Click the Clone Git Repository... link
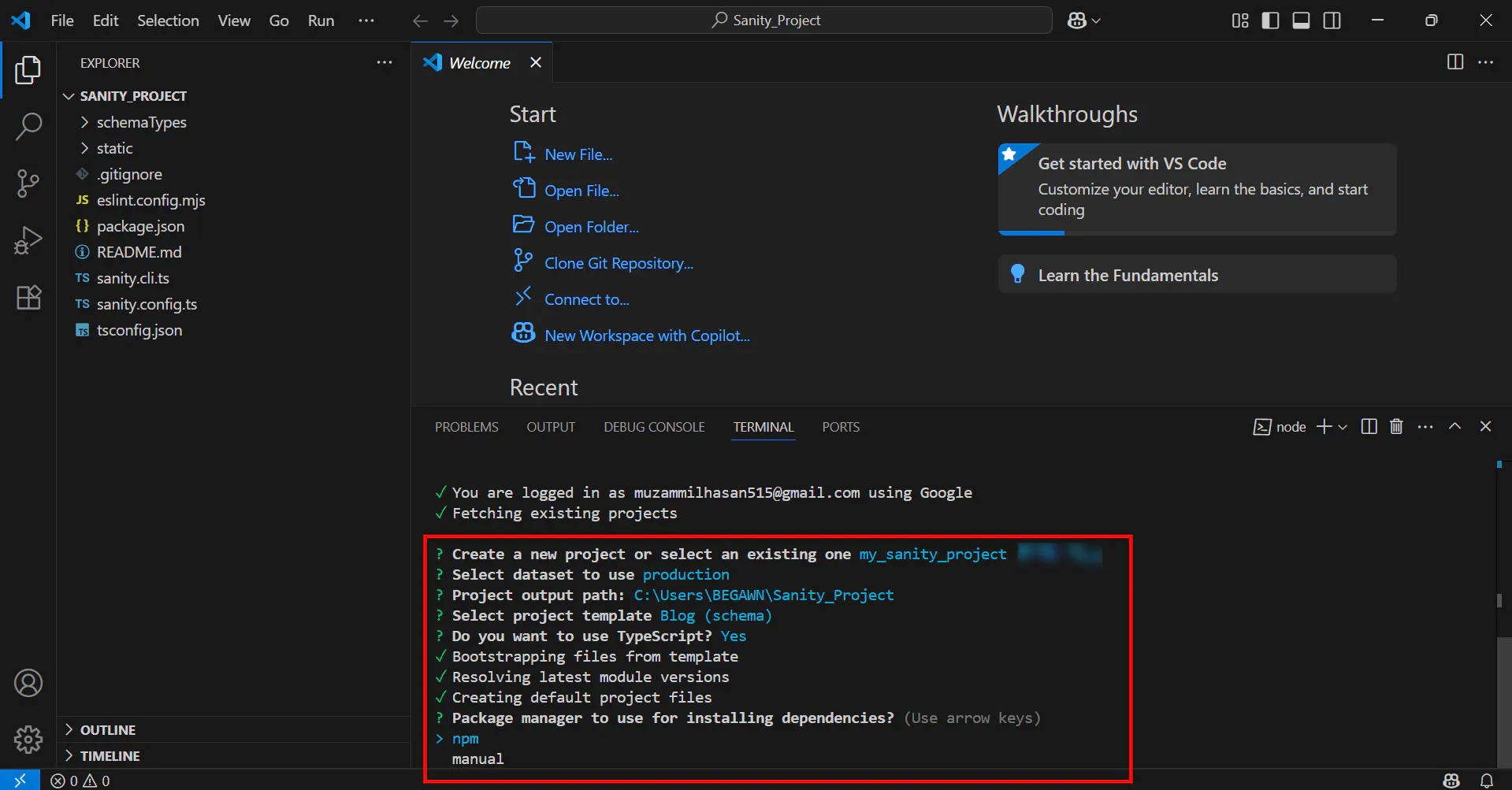The height and width of the screenshot is (790, 1512). pyautogui.click(x=619, y=263)
